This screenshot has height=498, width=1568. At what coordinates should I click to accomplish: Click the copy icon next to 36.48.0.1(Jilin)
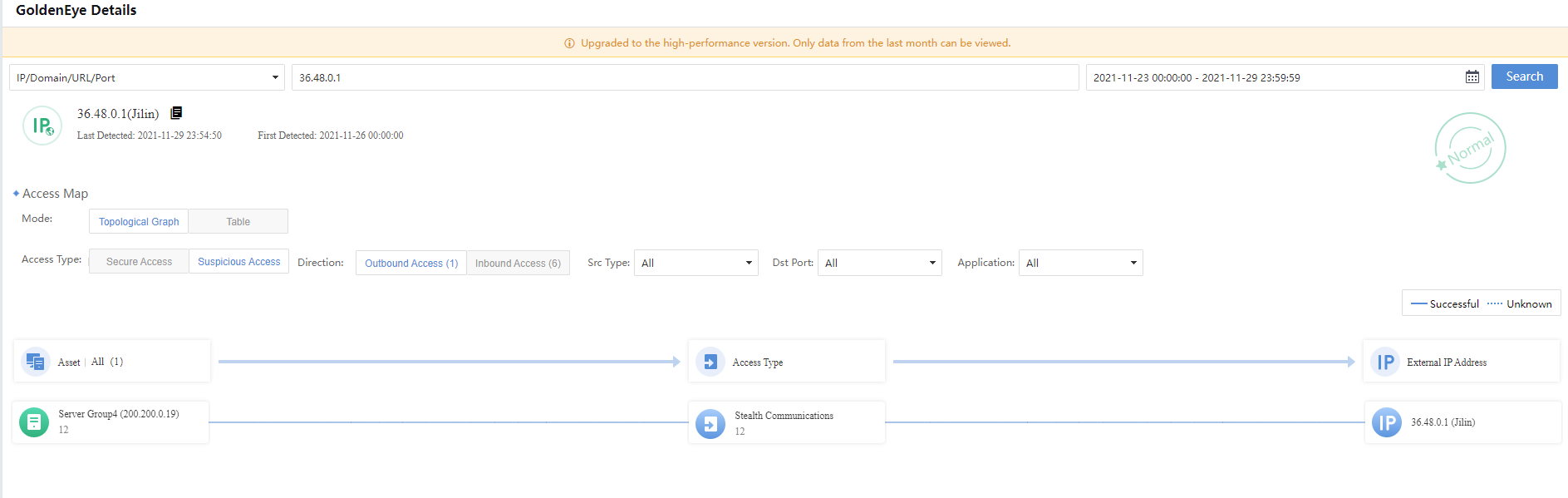[x=176, y=113]
